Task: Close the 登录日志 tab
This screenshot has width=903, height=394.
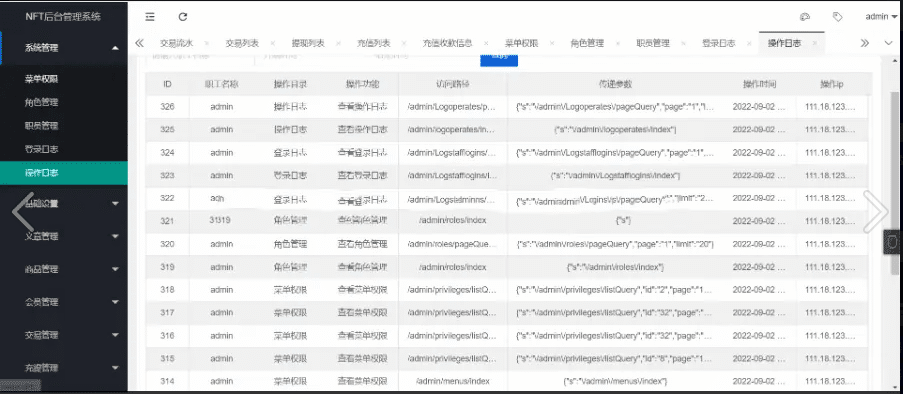Action: pos(749,43)
